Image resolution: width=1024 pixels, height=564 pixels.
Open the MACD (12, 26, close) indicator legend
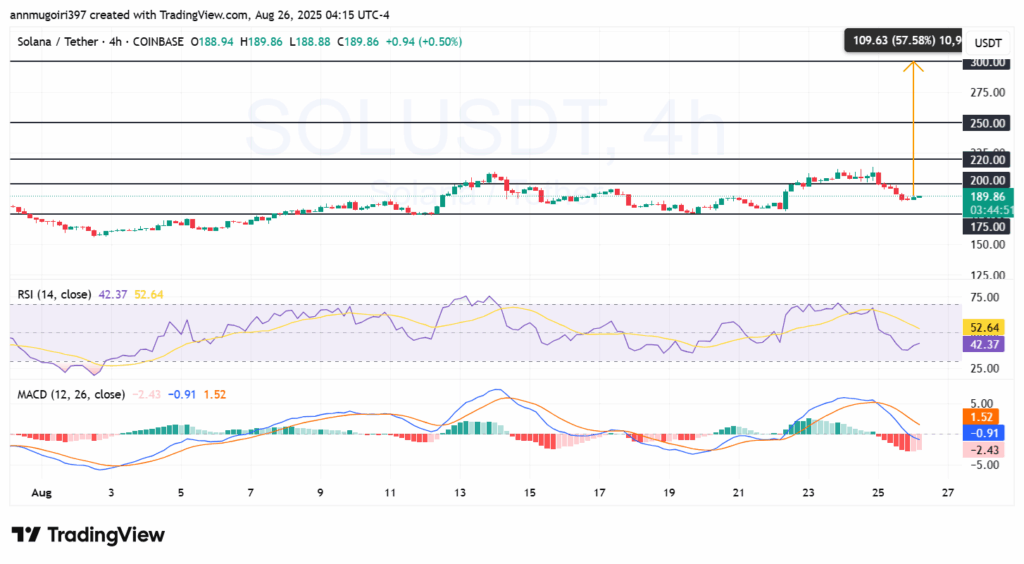pyautogui.click(x=71, y=394)
